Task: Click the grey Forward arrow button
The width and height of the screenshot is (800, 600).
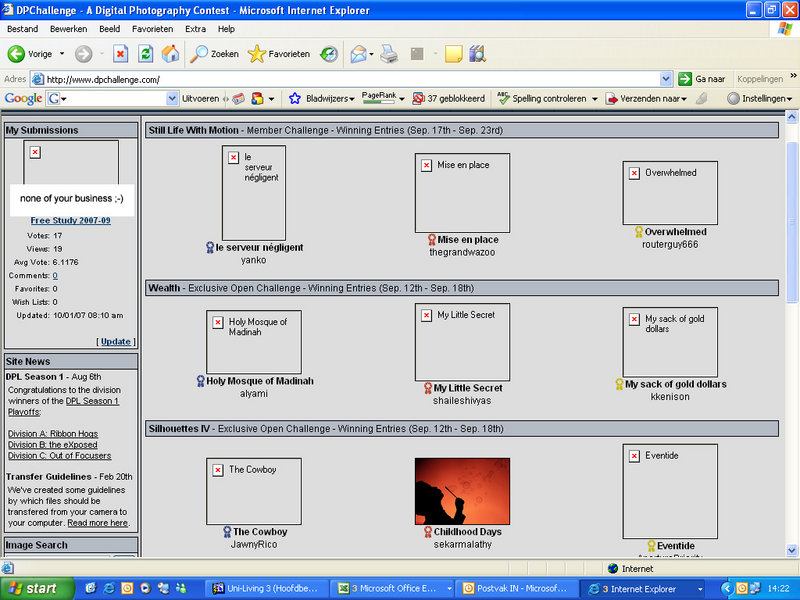Action: point(84,54)
